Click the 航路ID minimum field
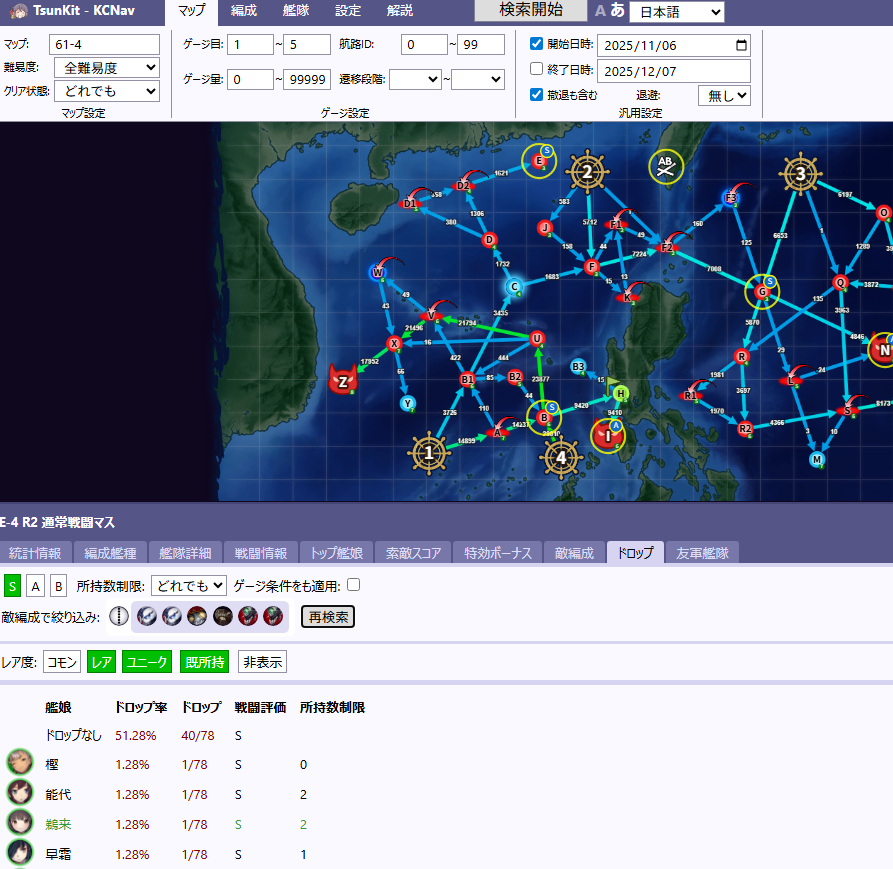 424,44
